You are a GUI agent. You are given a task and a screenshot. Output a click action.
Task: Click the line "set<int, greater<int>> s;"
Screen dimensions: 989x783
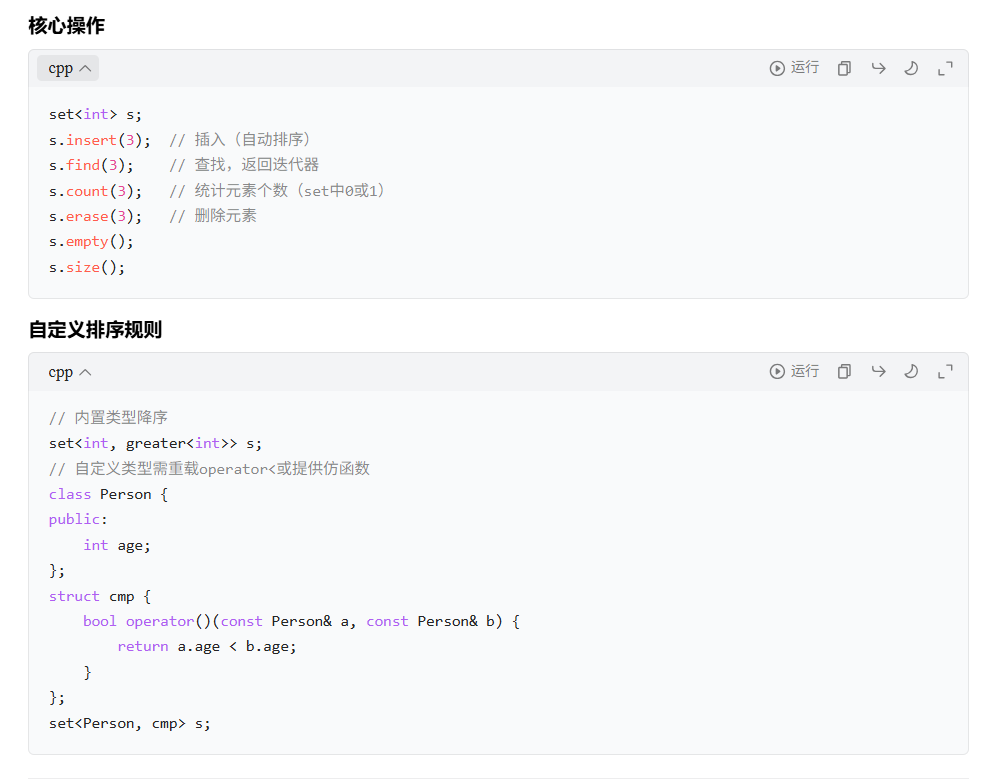click(155, 444)
